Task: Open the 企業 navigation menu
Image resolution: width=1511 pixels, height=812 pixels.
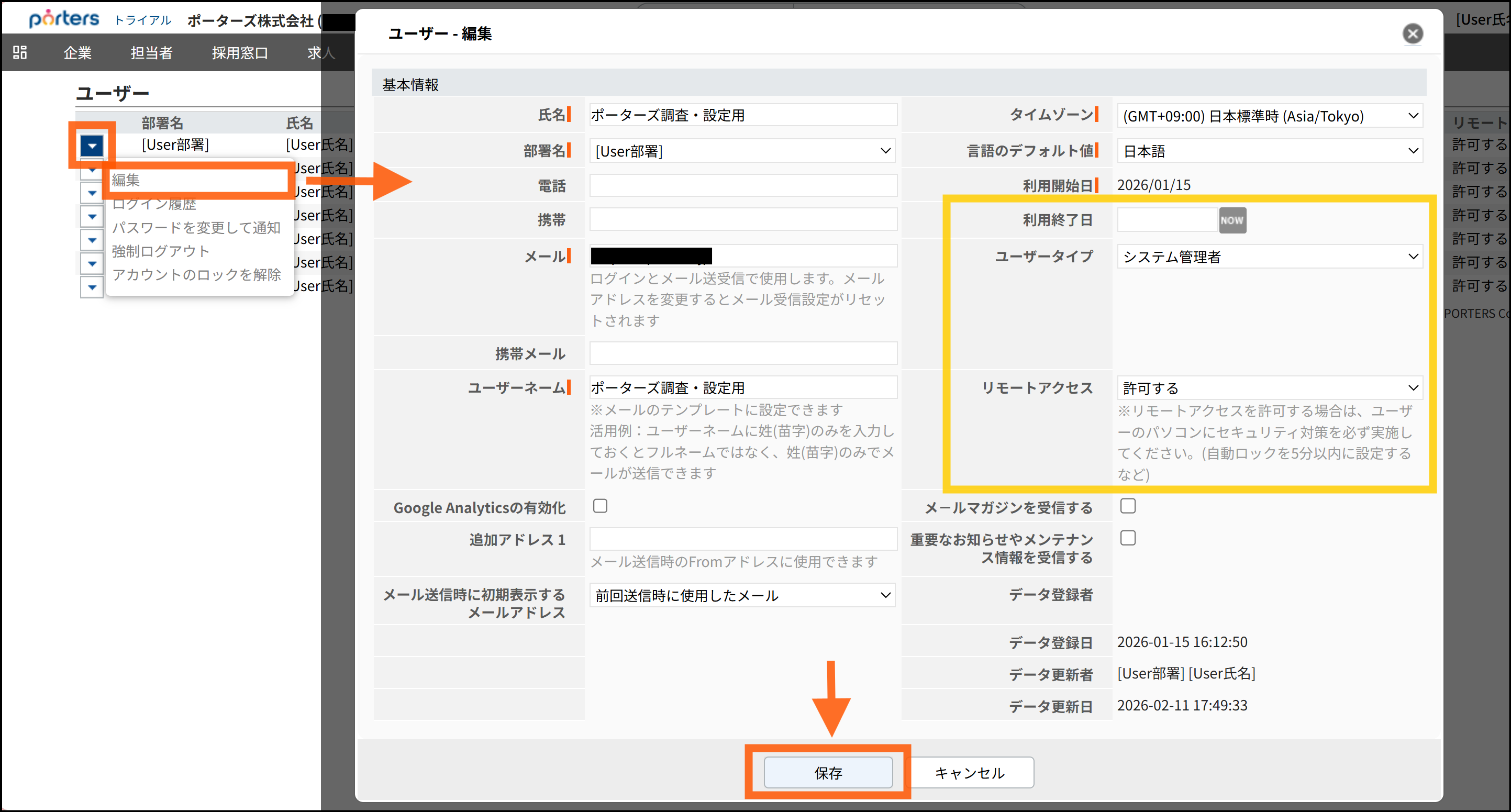Action: click(77, 53)
